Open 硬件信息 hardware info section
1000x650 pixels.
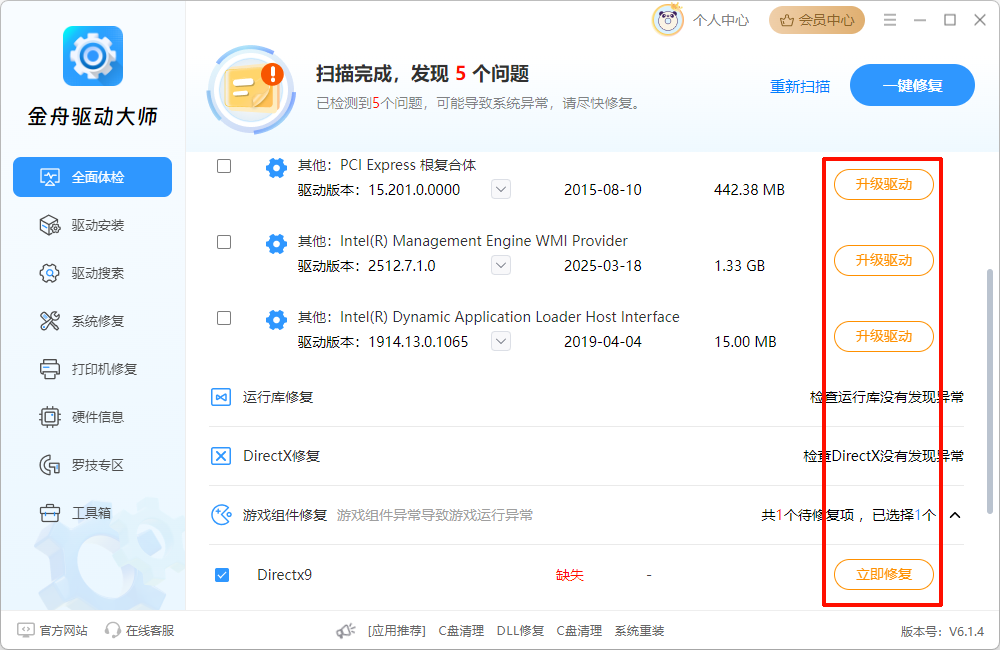pyautogui.click(x=92, y=417)
